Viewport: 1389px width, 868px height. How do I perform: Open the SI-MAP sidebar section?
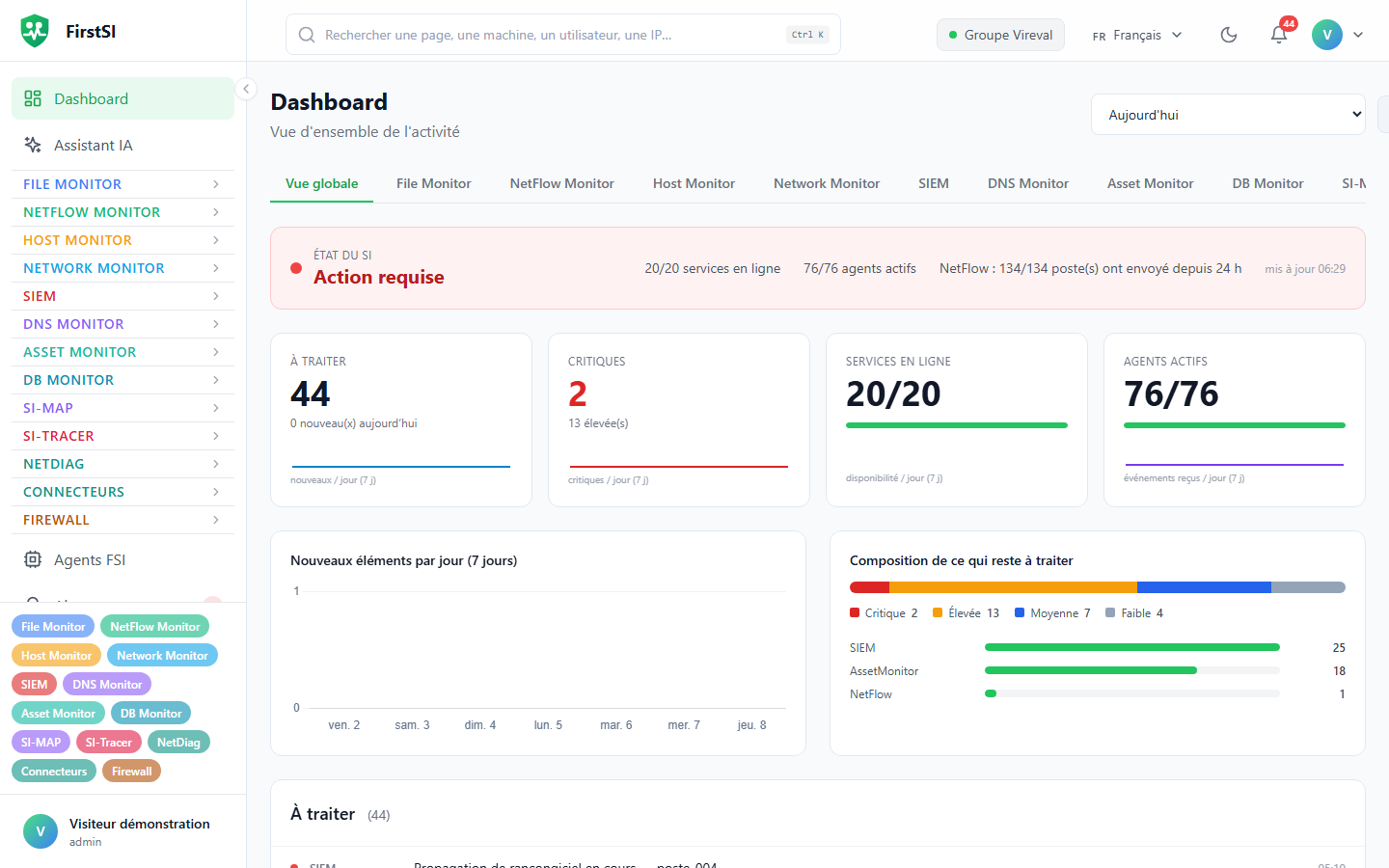click(x=123, y=408)
